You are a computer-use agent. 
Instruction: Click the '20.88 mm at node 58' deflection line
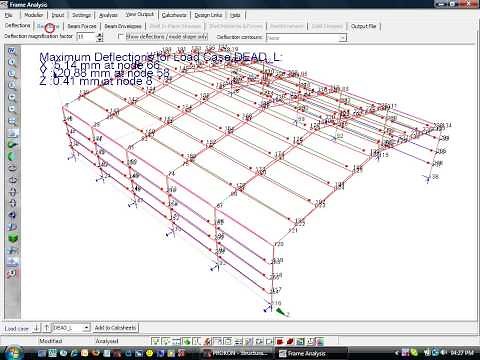104,73
